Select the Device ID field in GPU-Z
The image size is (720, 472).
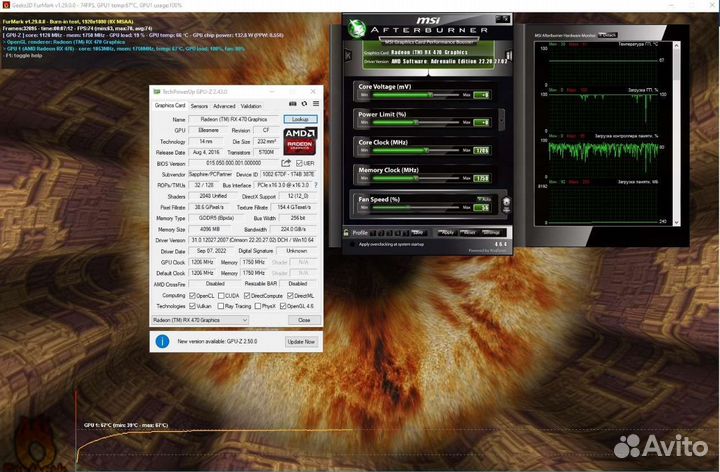pyautogui.click(x=288, y=174)
